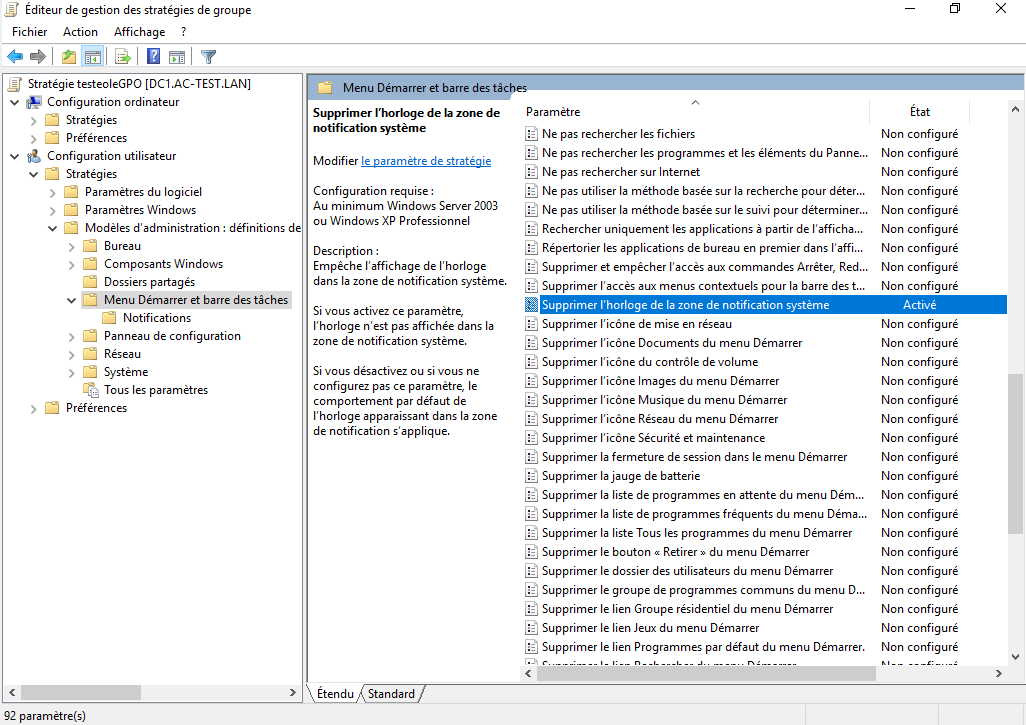Click the Forward arrow toolbar icon
This screenshot has height=725, width=1026.
(x=38, y=57)
